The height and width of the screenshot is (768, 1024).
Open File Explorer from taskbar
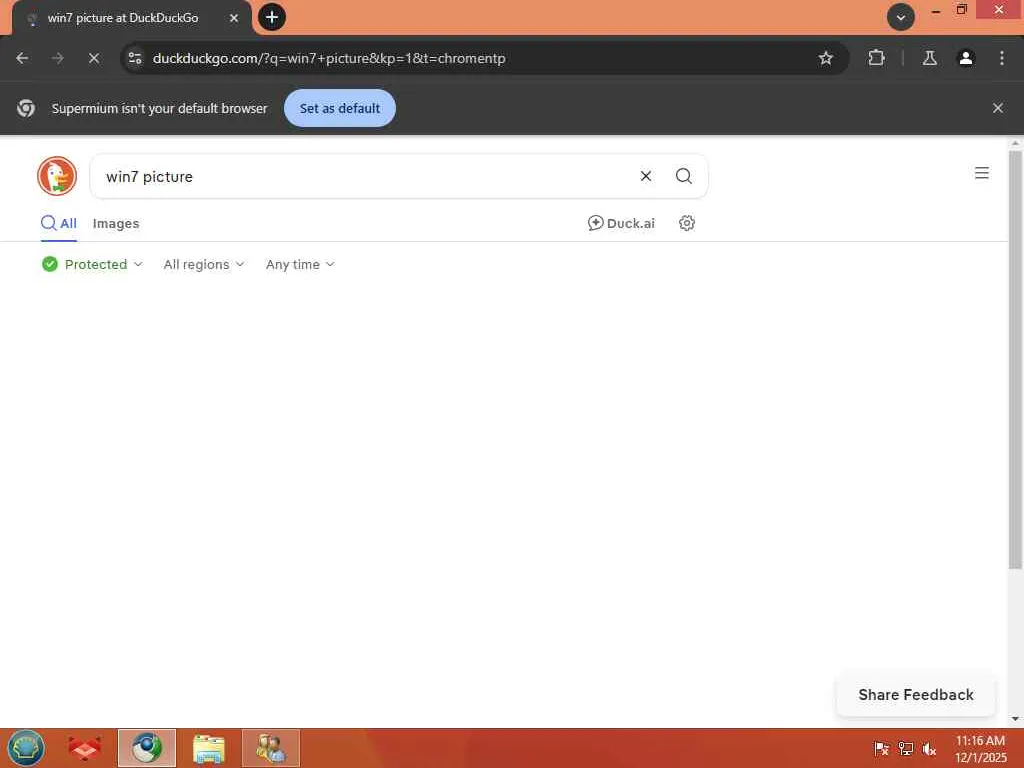(x=209, y=748)
